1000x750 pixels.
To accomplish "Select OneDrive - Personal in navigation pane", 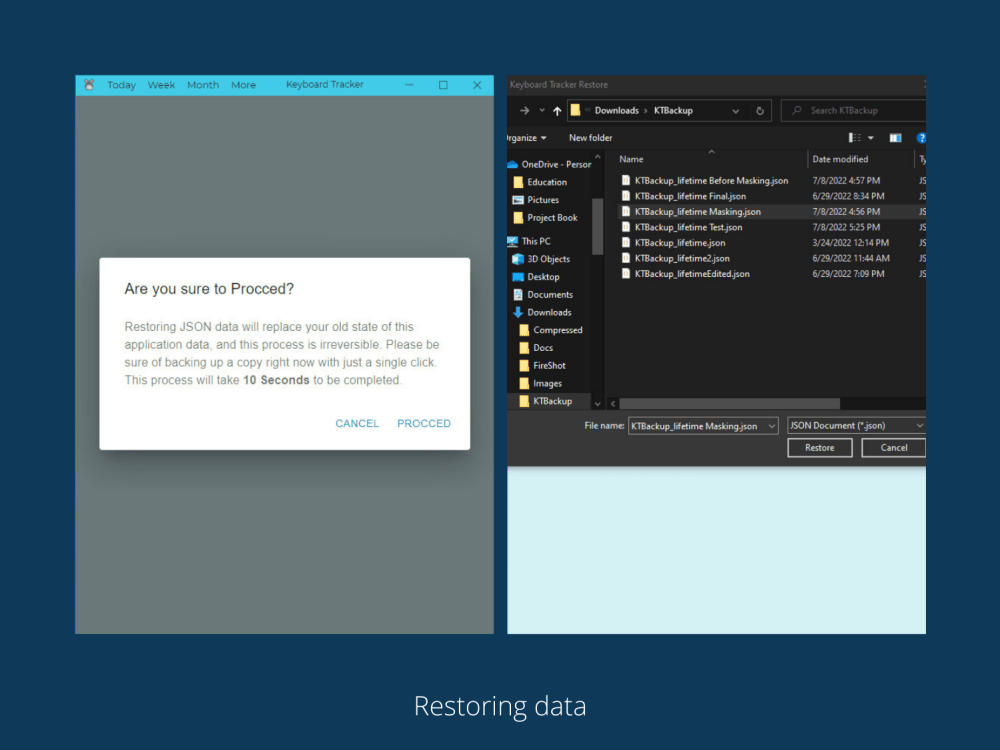I will coord(550,164).
